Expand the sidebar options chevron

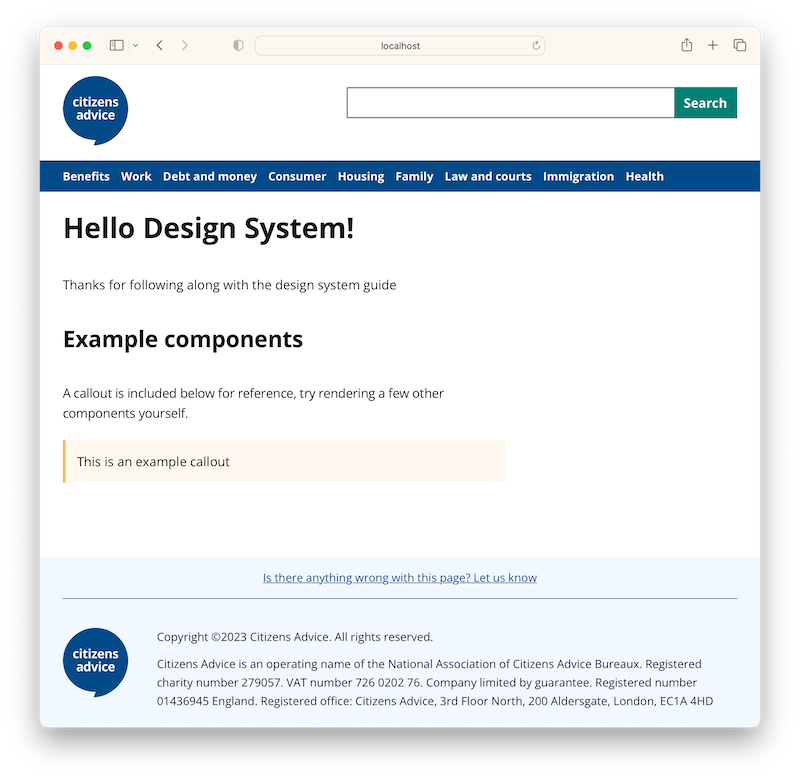(136, 46)
